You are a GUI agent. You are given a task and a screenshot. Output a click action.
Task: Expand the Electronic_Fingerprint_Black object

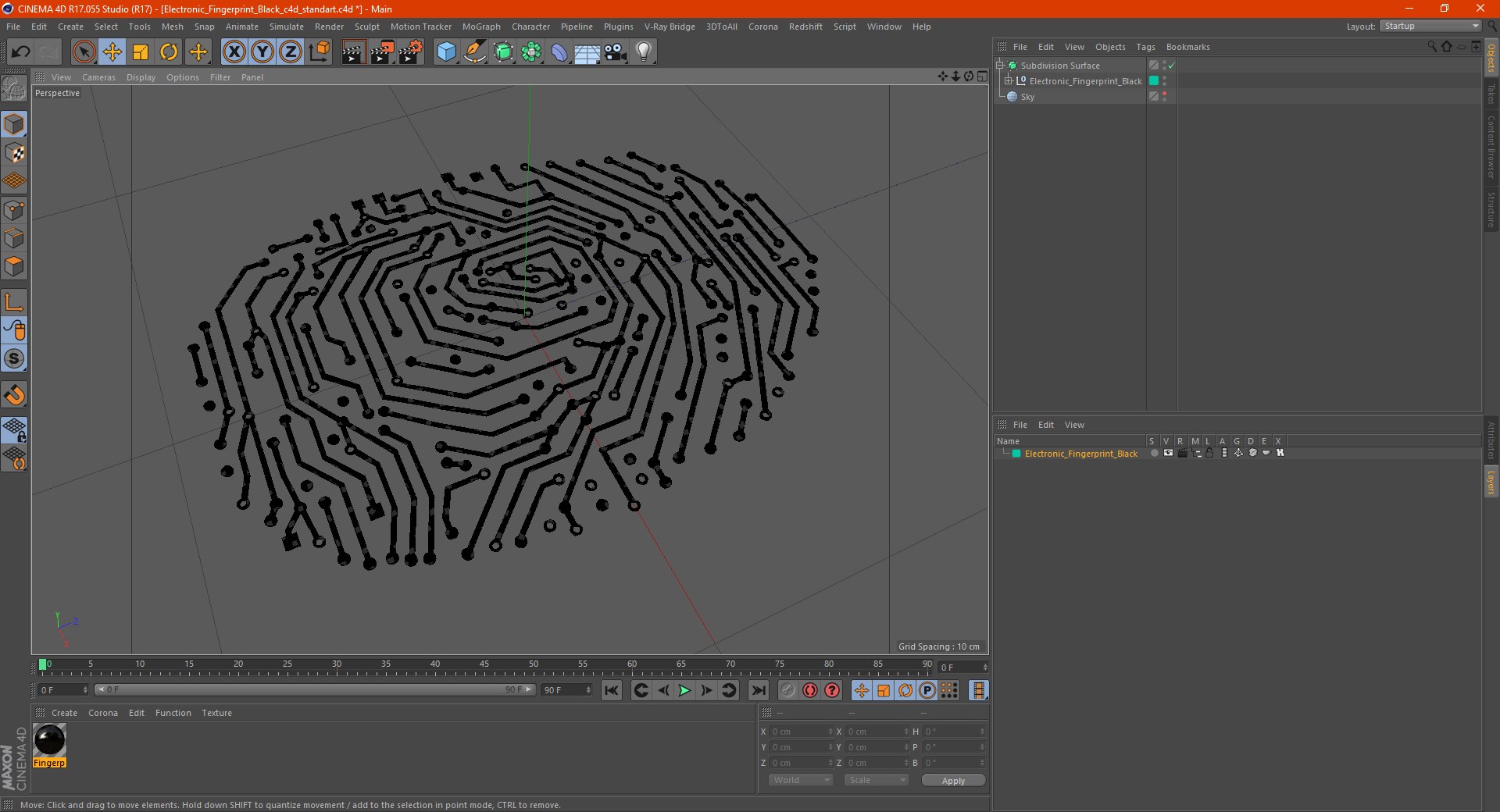pos(1009,81)
